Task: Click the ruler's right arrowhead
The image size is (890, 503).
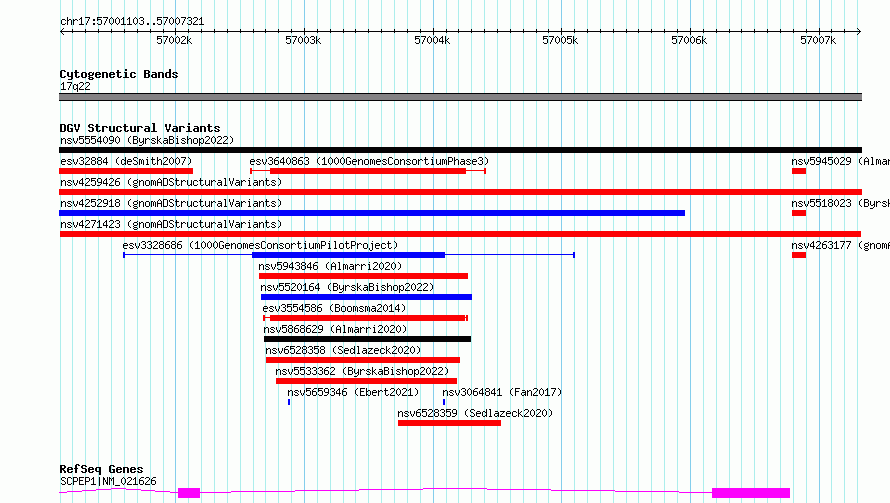Action: 859,31
